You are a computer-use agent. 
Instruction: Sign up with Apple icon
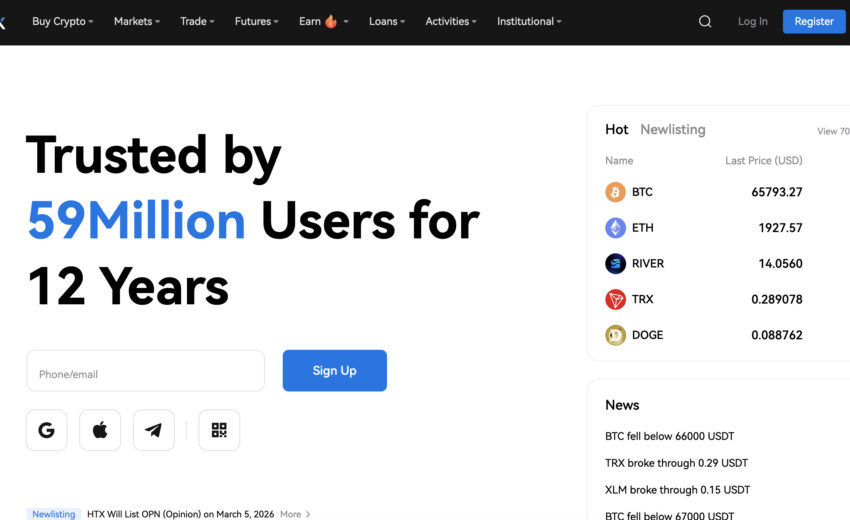(x=100, y=430)
